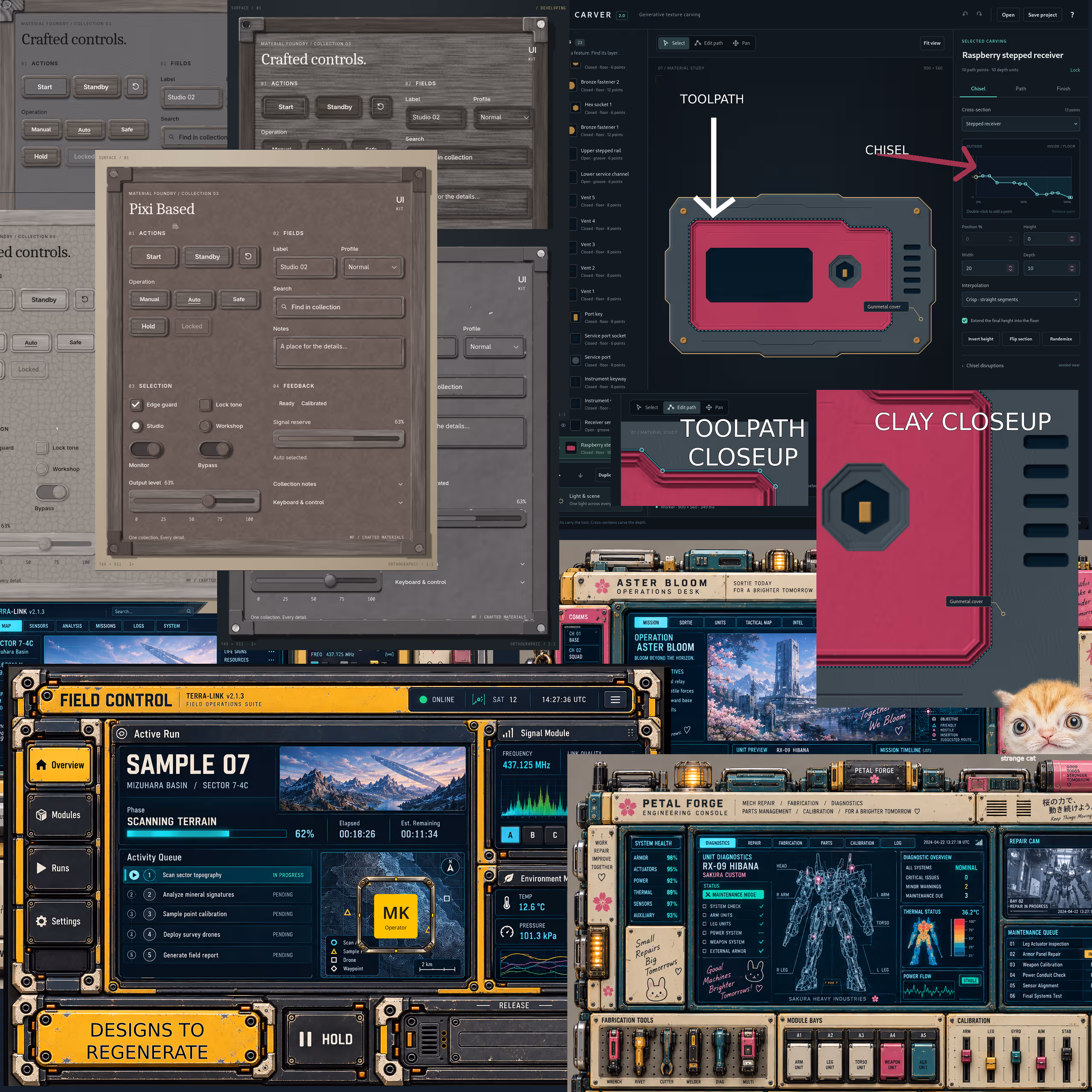The image size is (1092, 1092).
Task: Click the Scanning Terrain progress bar
Action: (x=206, y=834)
